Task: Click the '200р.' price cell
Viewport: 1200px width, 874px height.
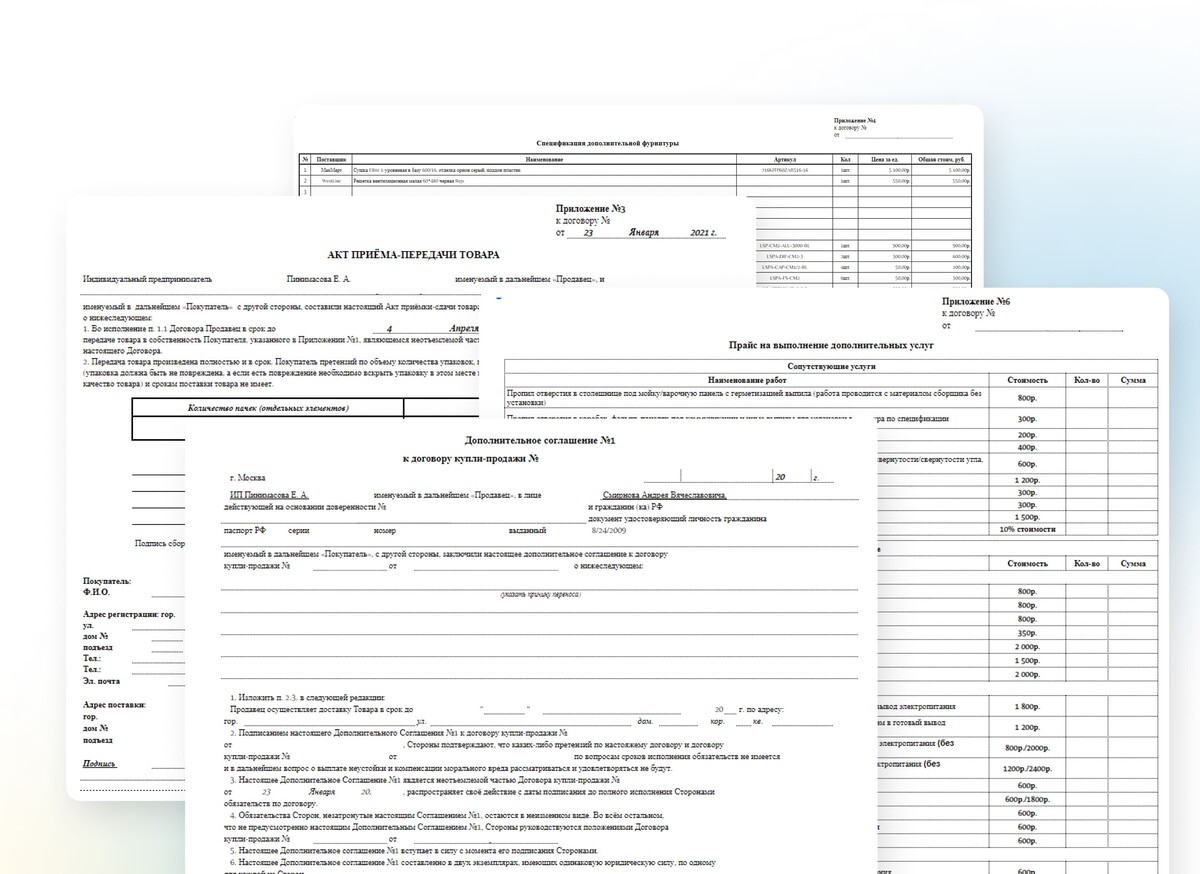Action: coord(1027,435)
